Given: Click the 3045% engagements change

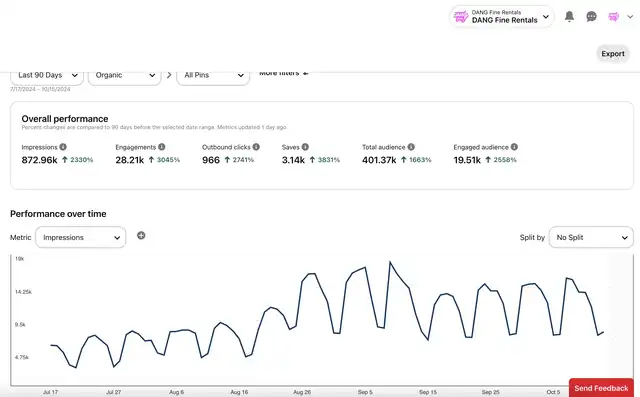Looking at the screenshot, I should (168, 160).
